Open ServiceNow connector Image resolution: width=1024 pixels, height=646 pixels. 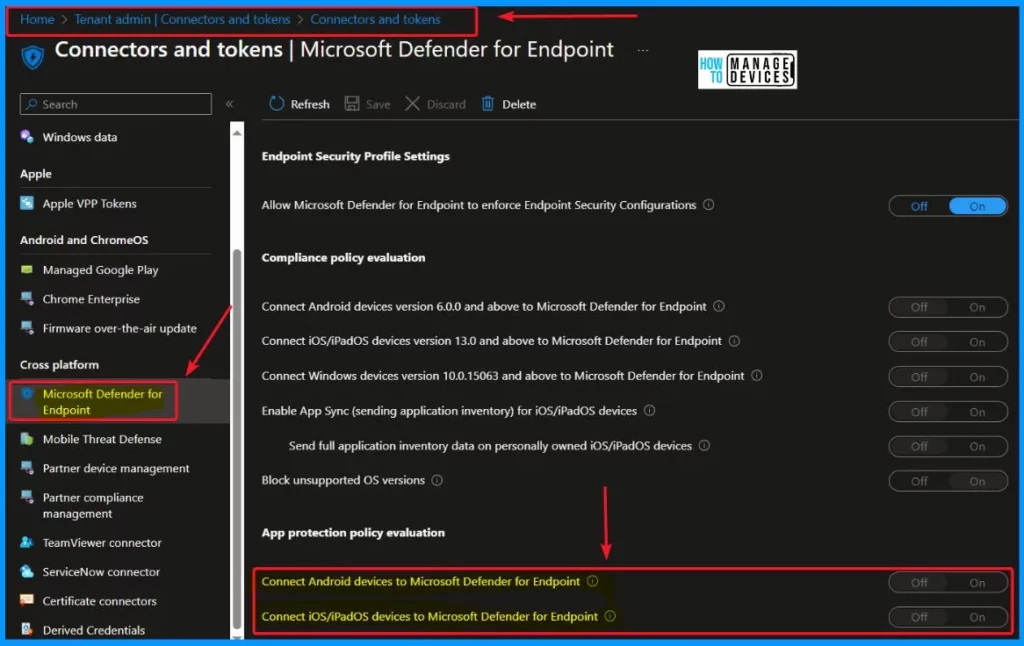pos(101,572)
